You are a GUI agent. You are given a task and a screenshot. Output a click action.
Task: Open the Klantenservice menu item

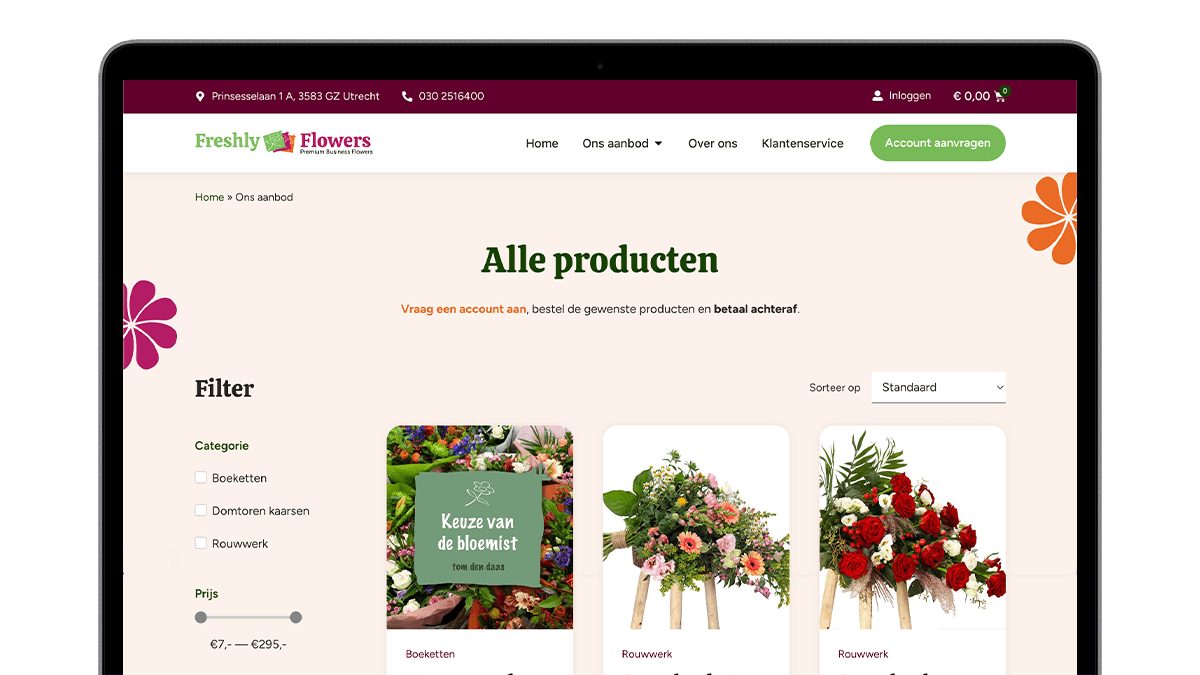point(802,144)
